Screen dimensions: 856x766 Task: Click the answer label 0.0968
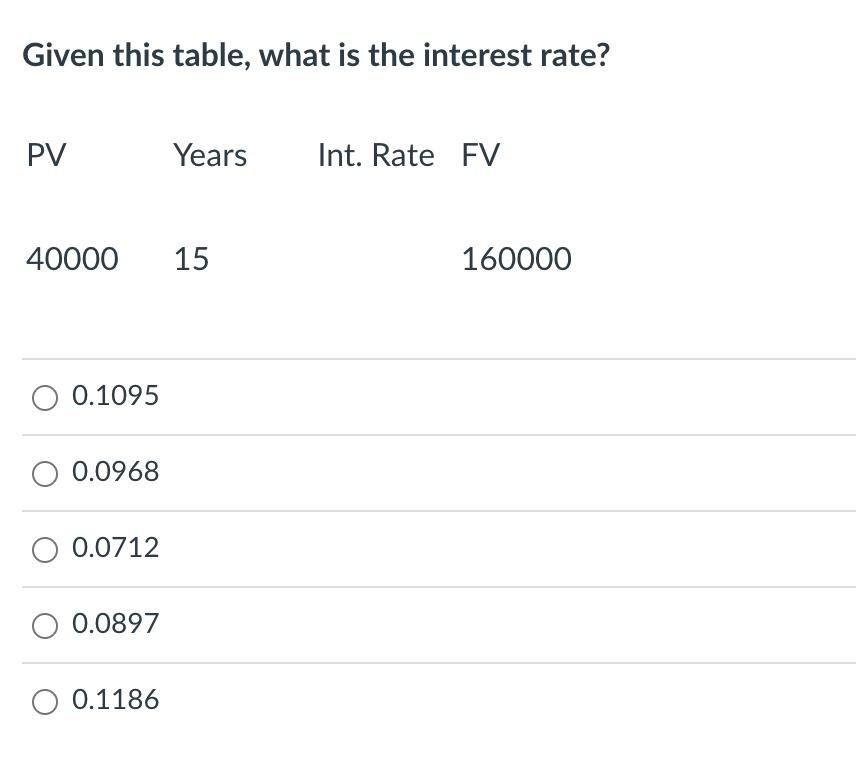point(116,471)
